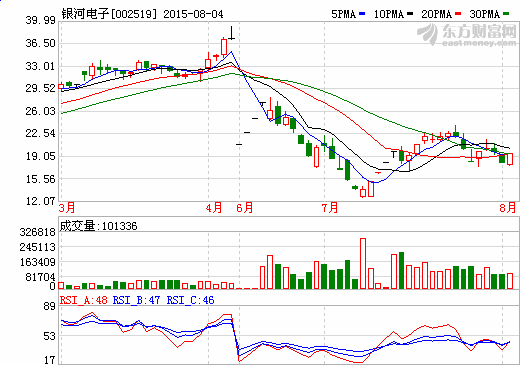
Task: Click the 成交量:101336 volume label
Action: [98, 226]
